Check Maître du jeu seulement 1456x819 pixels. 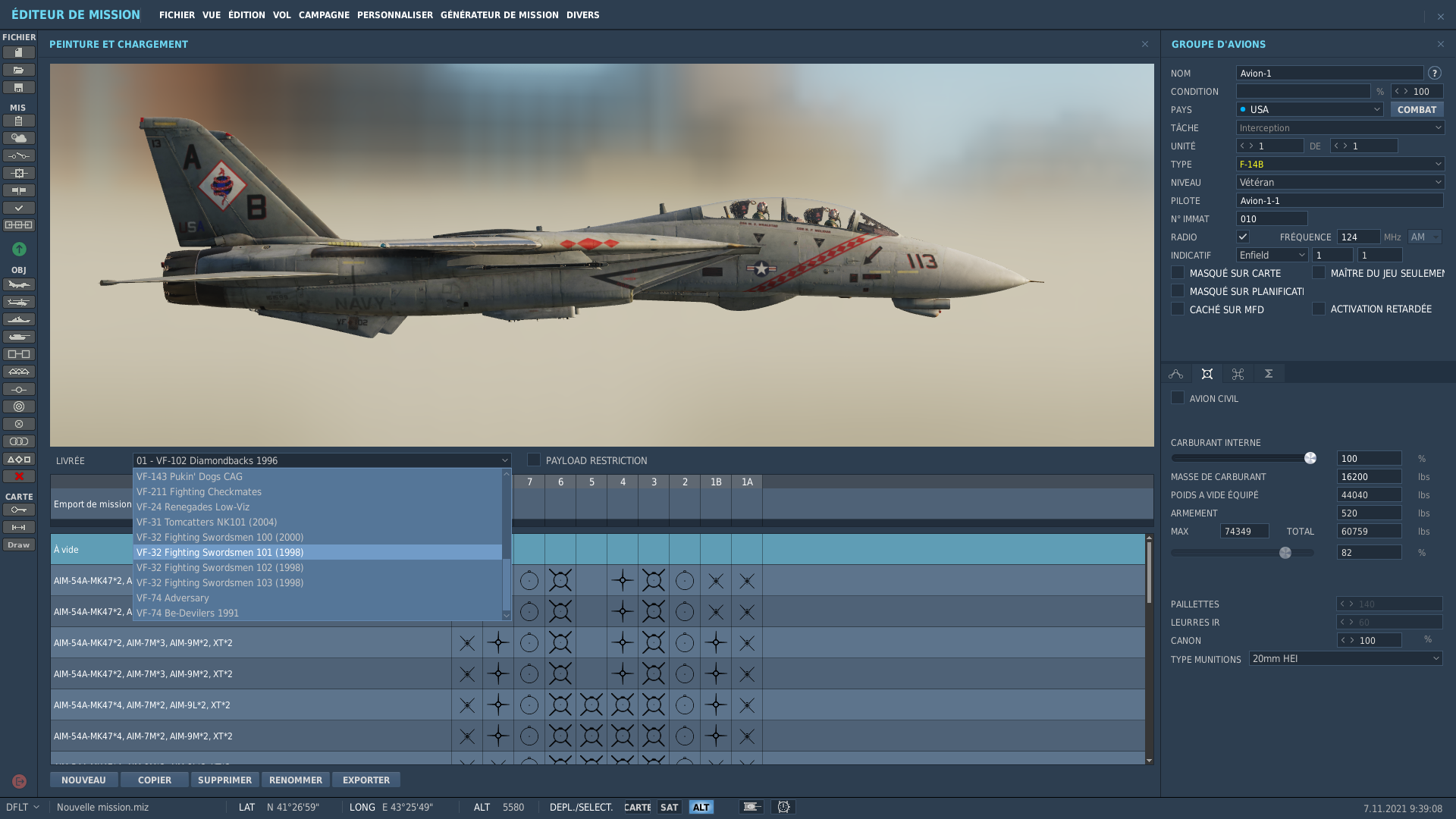point(1319,272)
